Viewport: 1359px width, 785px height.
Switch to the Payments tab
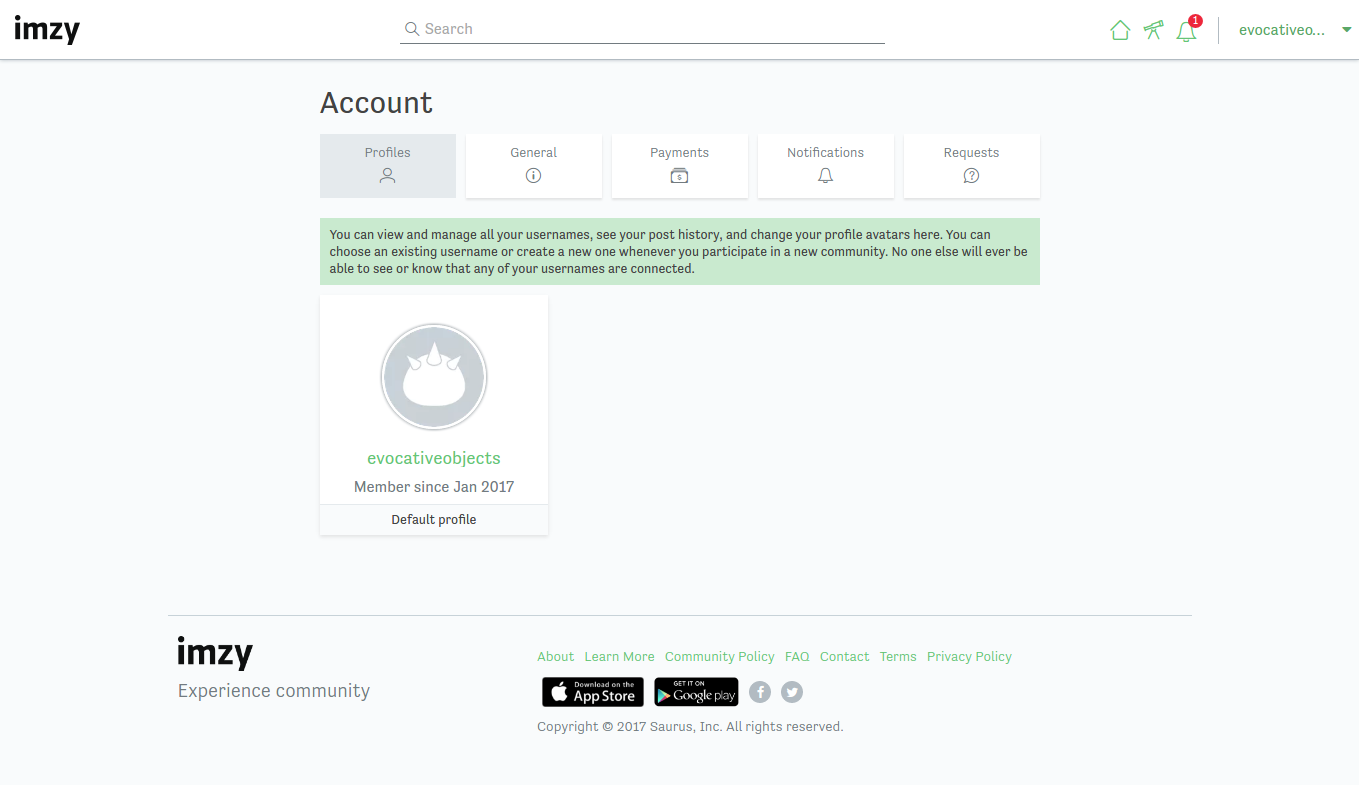pyautogui.click(x=680, y=166)
